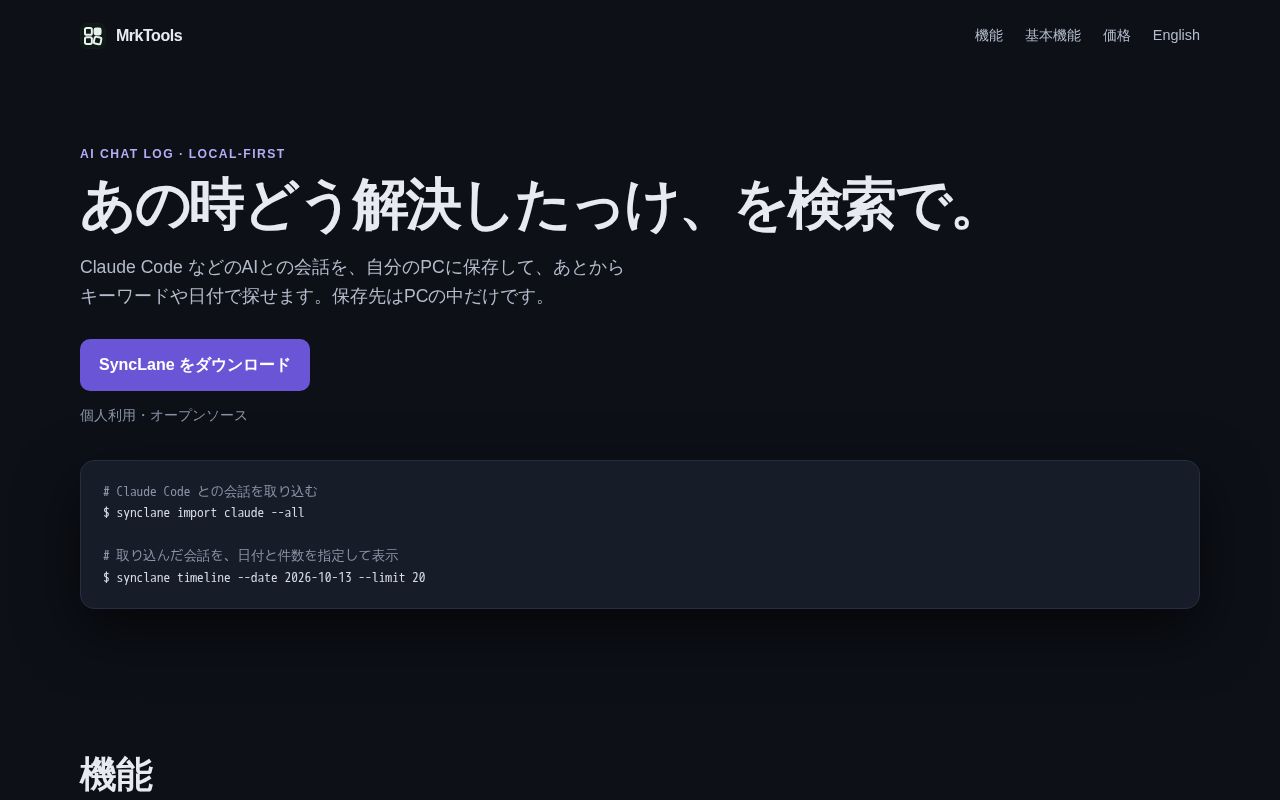Jump to the 価格 nav section

1117,35
